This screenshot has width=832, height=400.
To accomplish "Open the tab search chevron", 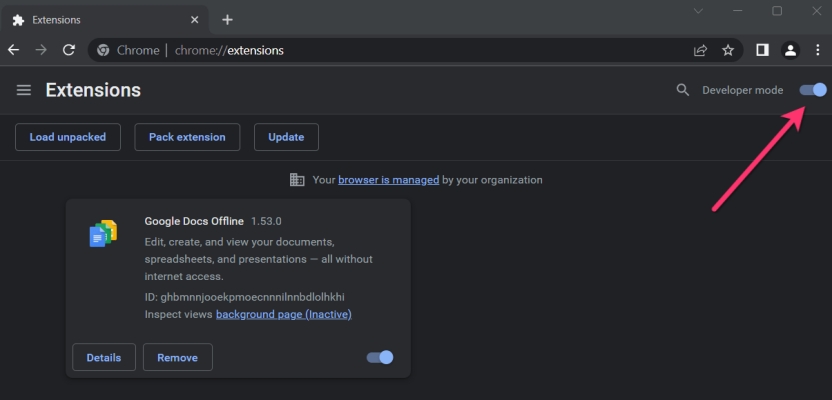I will click(x=698, y=11).
